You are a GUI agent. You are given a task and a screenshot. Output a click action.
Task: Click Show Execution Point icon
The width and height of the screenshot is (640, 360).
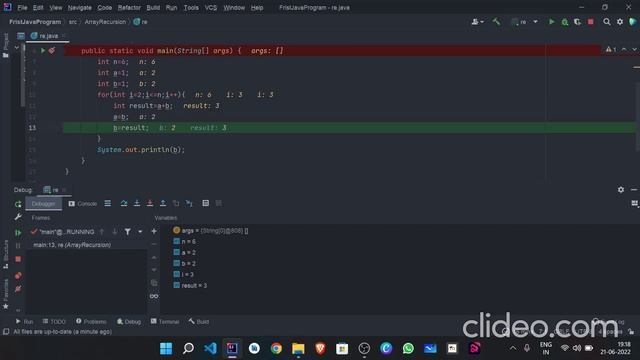[107, 203]
